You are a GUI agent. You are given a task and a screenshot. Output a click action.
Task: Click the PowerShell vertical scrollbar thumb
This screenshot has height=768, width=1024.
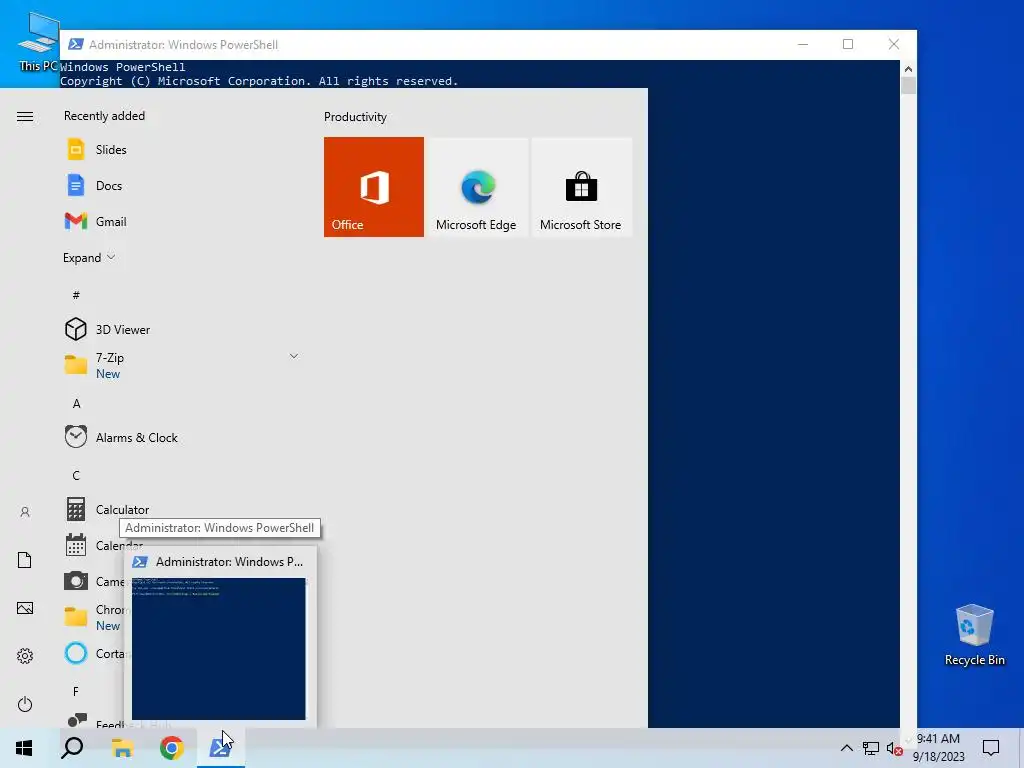[x=908, y=86]
